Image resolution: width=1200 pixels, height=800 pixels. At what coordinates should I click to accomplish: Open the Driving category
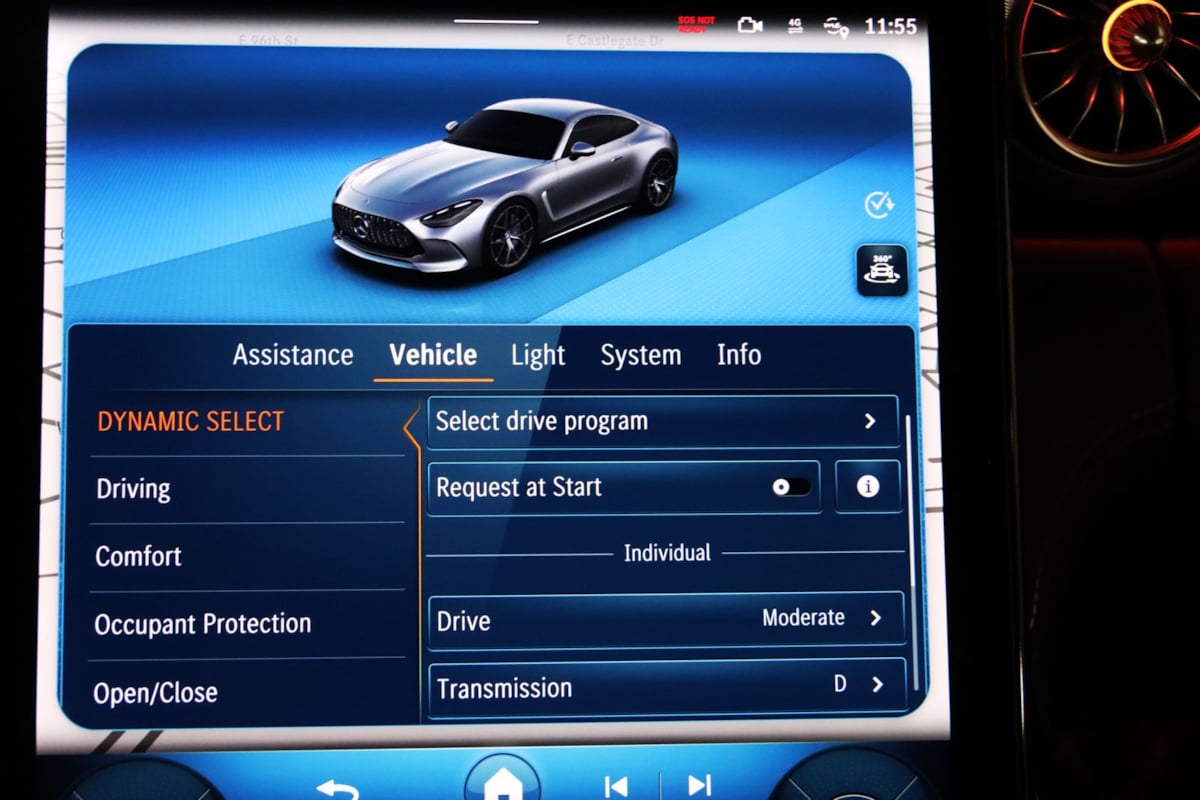point(247,489)
